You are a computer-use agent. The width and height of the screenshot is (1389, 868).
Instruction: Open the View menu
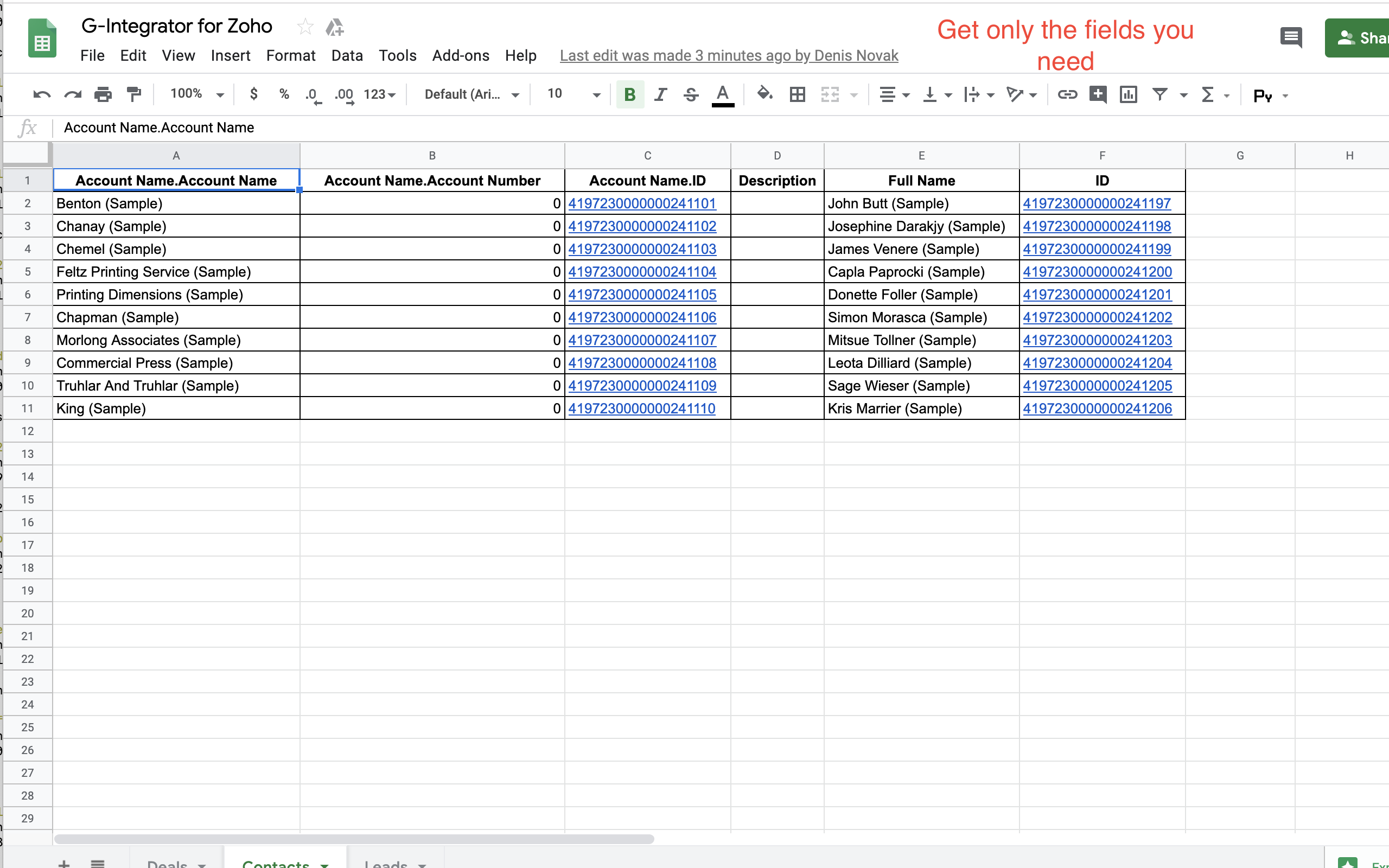(x=179, y=56)
